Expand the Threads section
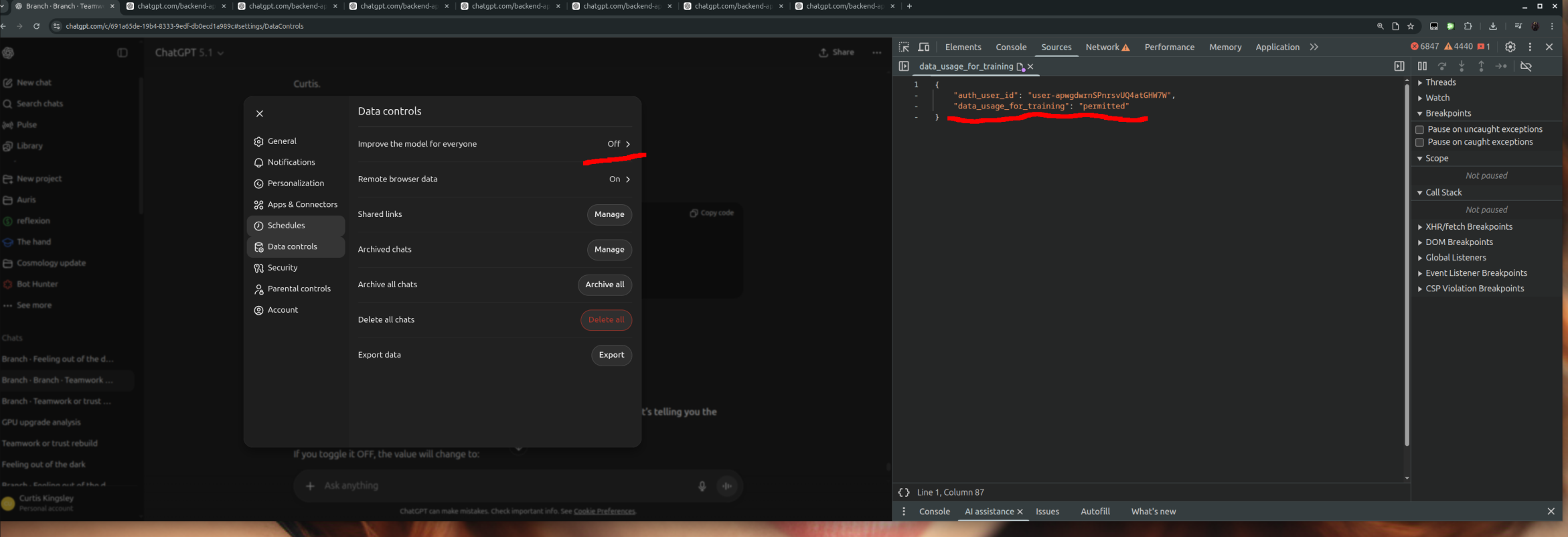This screenshot has height=537, width=1568. [x=1440, y=82]
